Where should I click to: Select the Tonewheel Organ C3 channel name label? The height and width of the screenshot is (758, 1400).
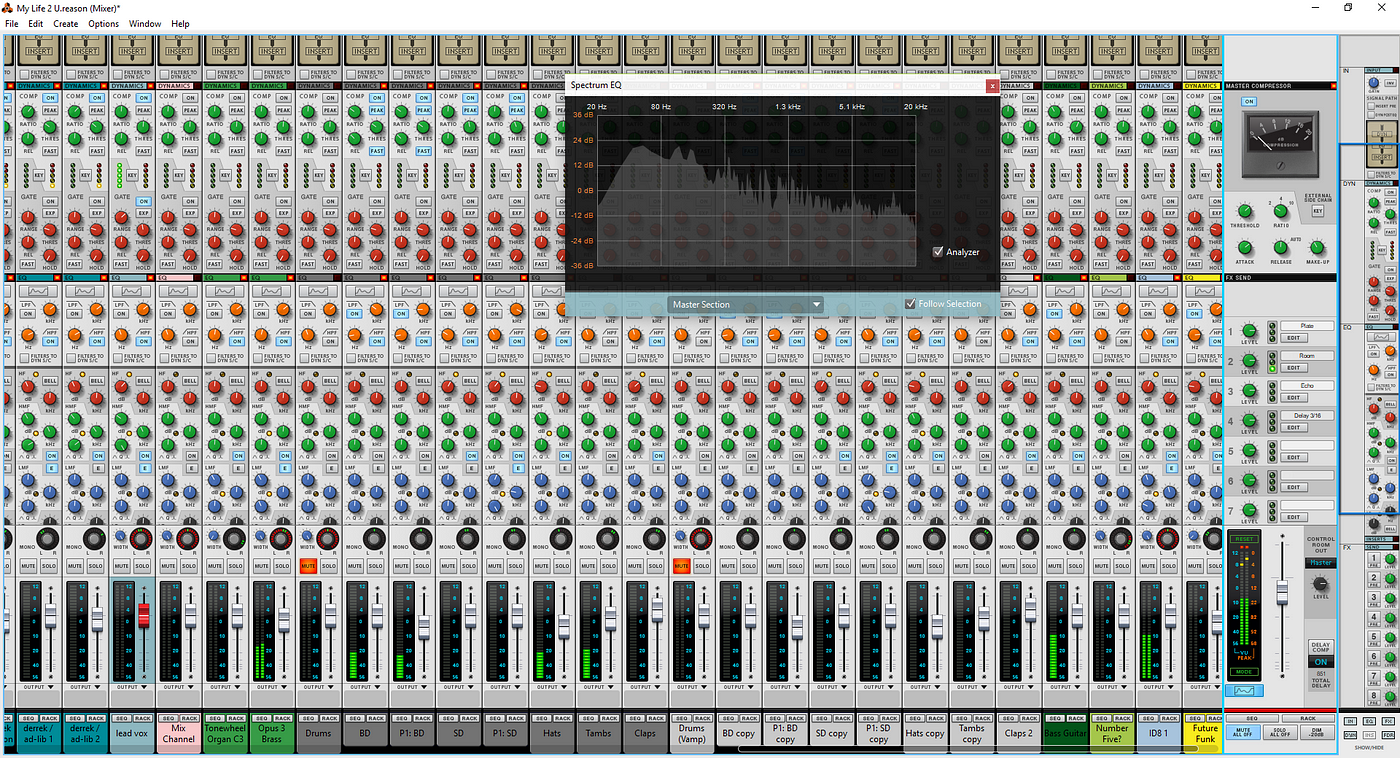pyautogui.click(x=227, y=733)
